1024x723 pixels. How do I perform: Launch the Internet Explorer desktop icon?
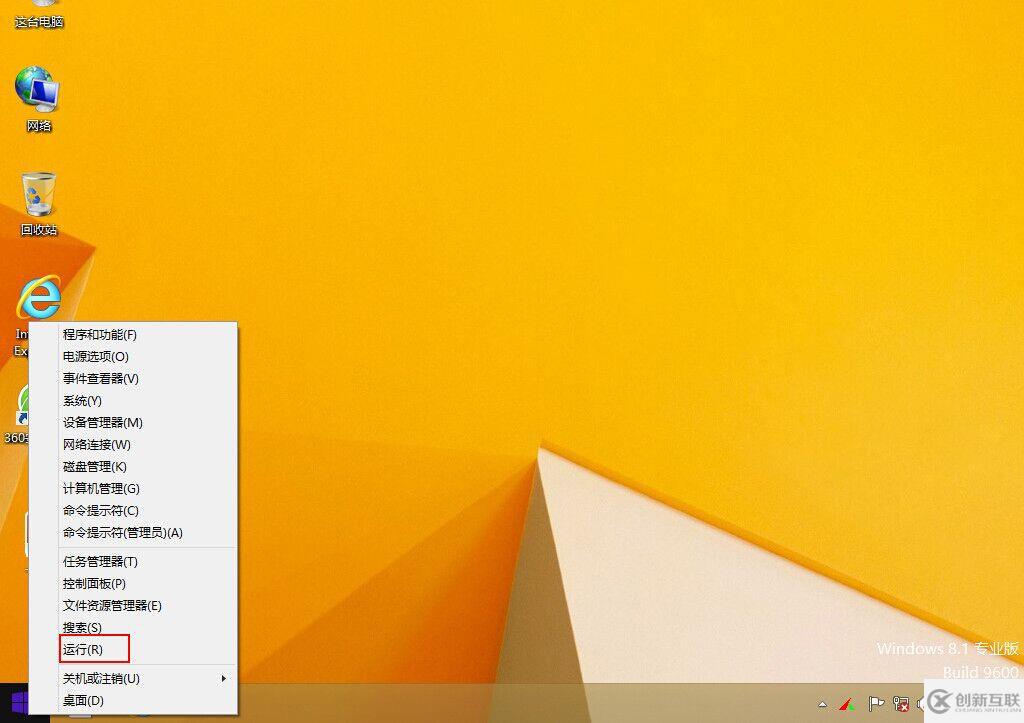coord(38,298)
